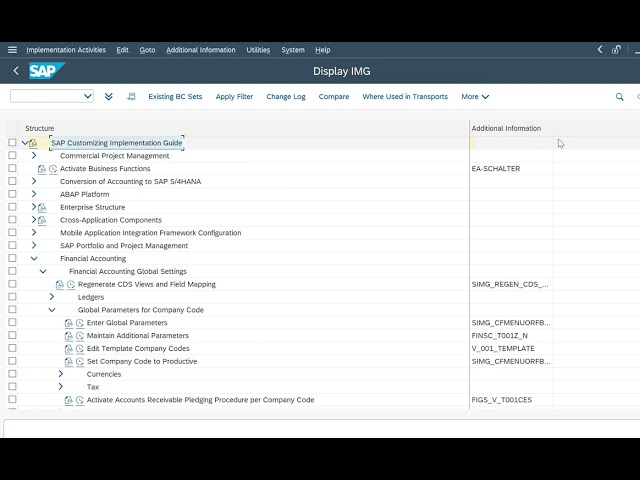Open the More toolbar dropdown

475,97
